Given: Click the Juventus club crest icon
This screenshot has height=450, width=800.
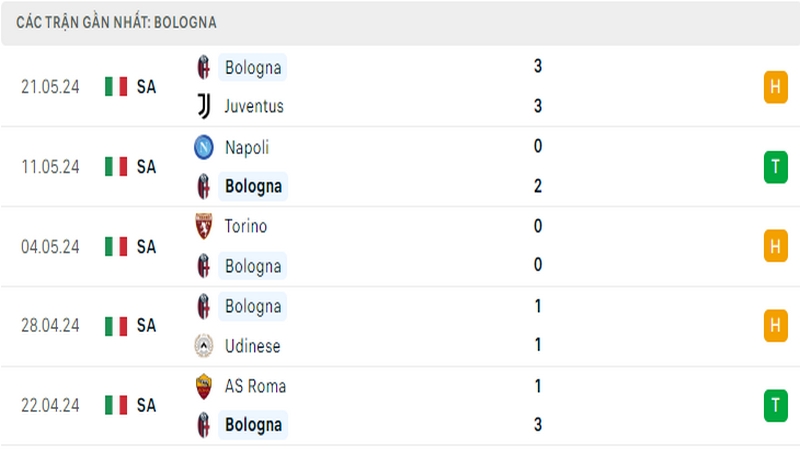Looking at the screenshot, I should [204, 106].
